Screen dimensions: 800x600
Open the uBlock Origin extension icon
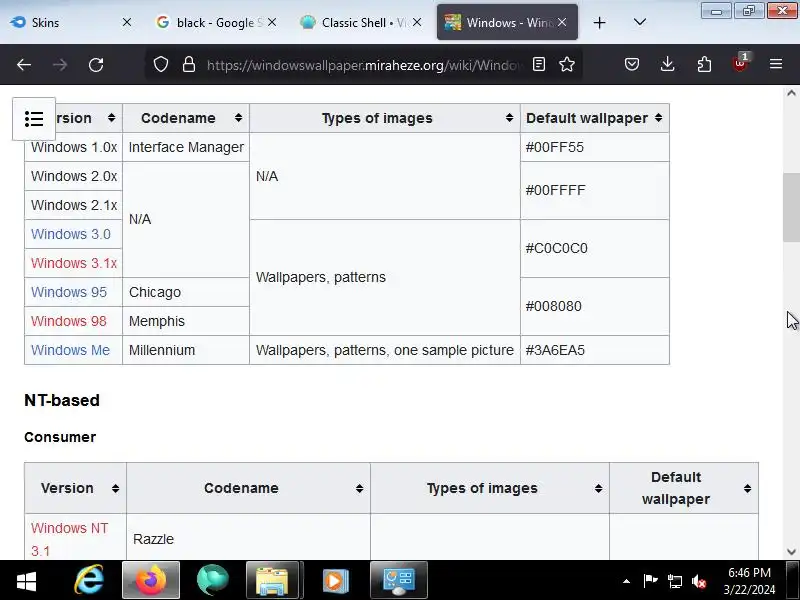[x=740, y=63]
